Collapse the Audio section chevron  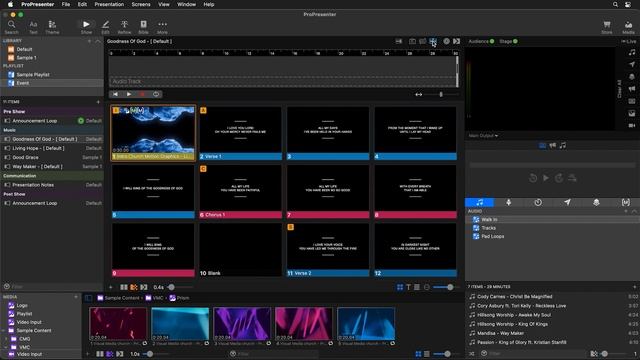click(634, 211)
